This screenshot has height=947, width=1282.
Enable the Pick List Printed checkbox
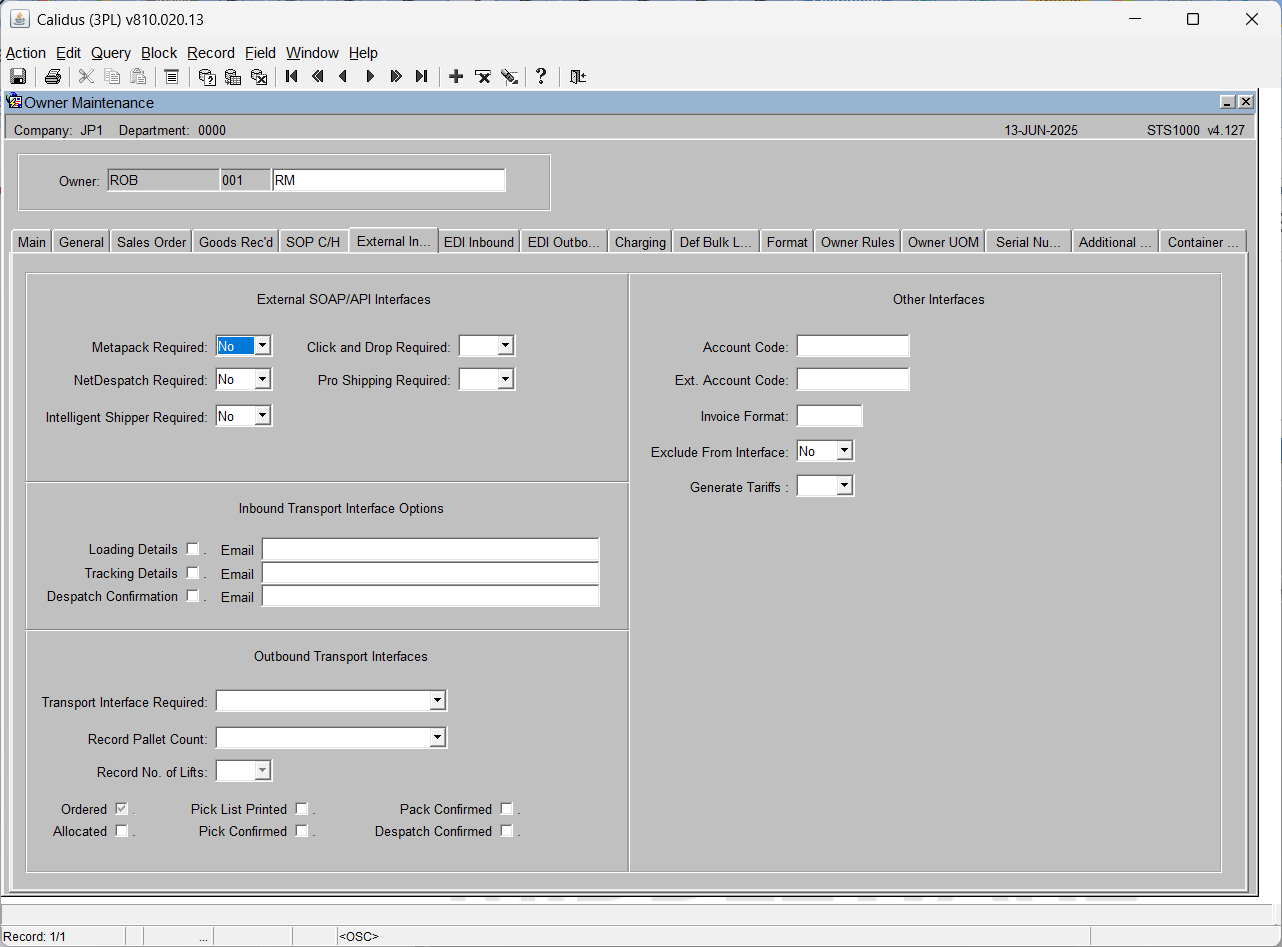coord(301,809)
